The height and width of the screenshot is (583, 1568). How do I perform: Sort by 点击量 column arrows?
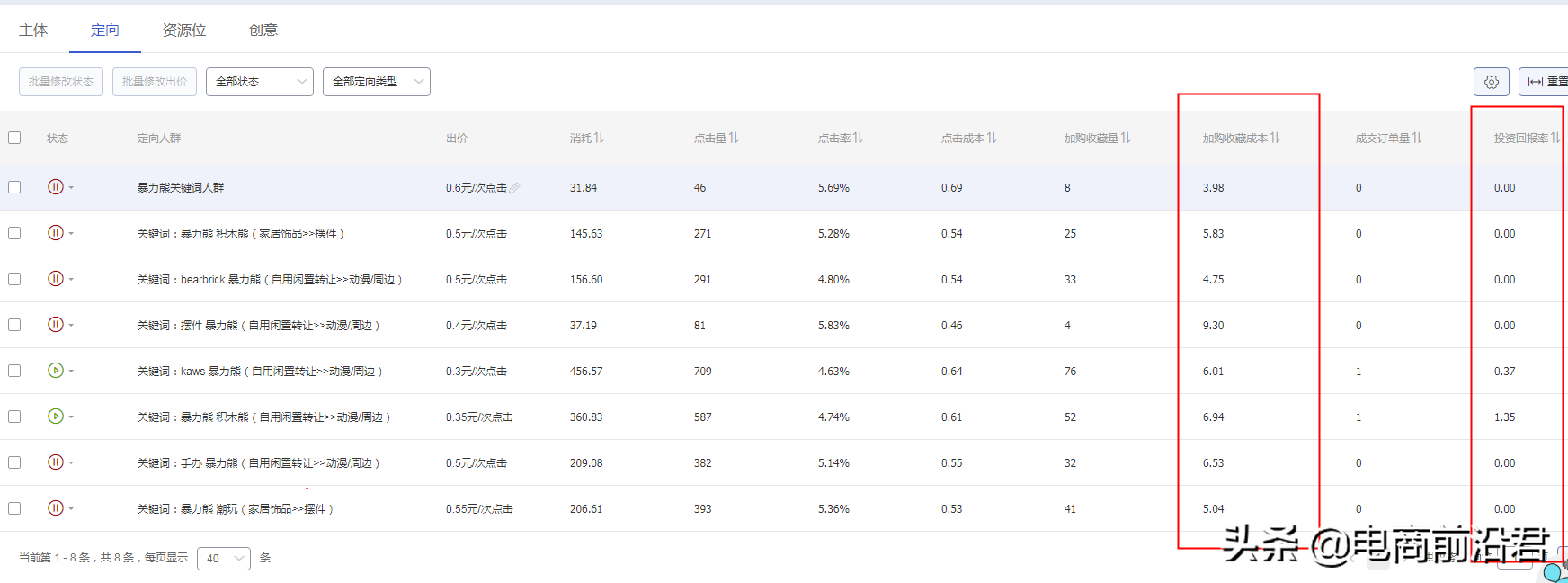click(x=734, y=138)
